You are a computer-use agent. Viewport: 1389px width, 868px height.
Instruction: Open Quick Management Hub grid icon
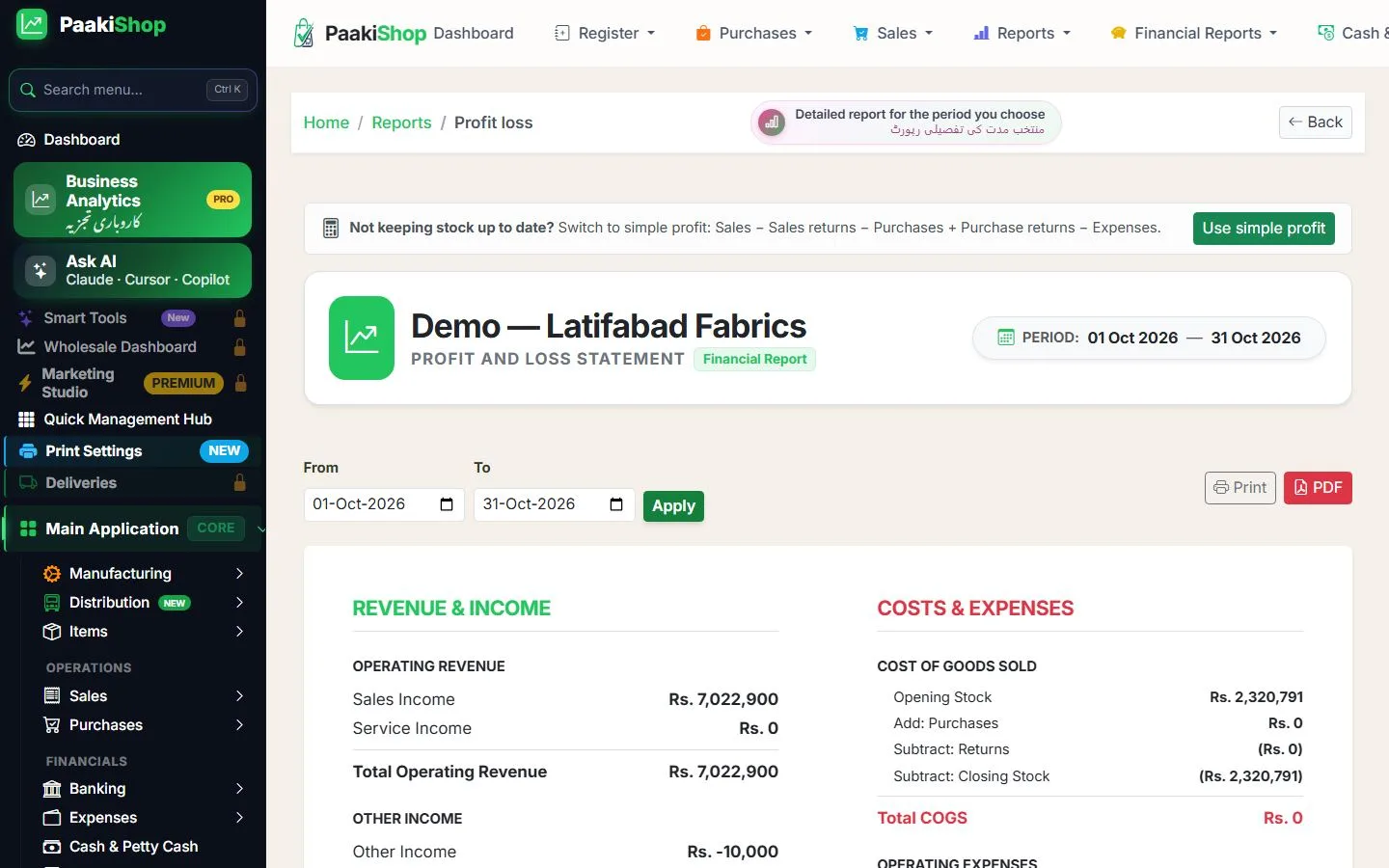[x=26, y=420]
